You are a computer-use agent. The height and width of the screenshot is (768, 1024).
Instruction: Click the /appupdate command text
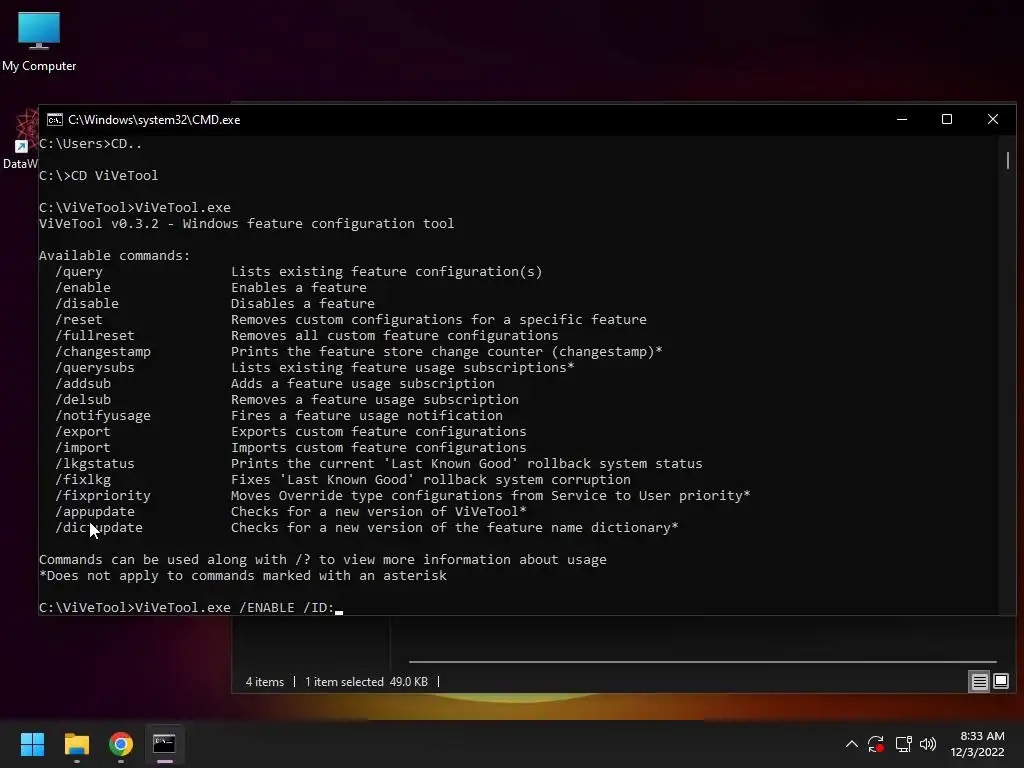tap(95, 512)
